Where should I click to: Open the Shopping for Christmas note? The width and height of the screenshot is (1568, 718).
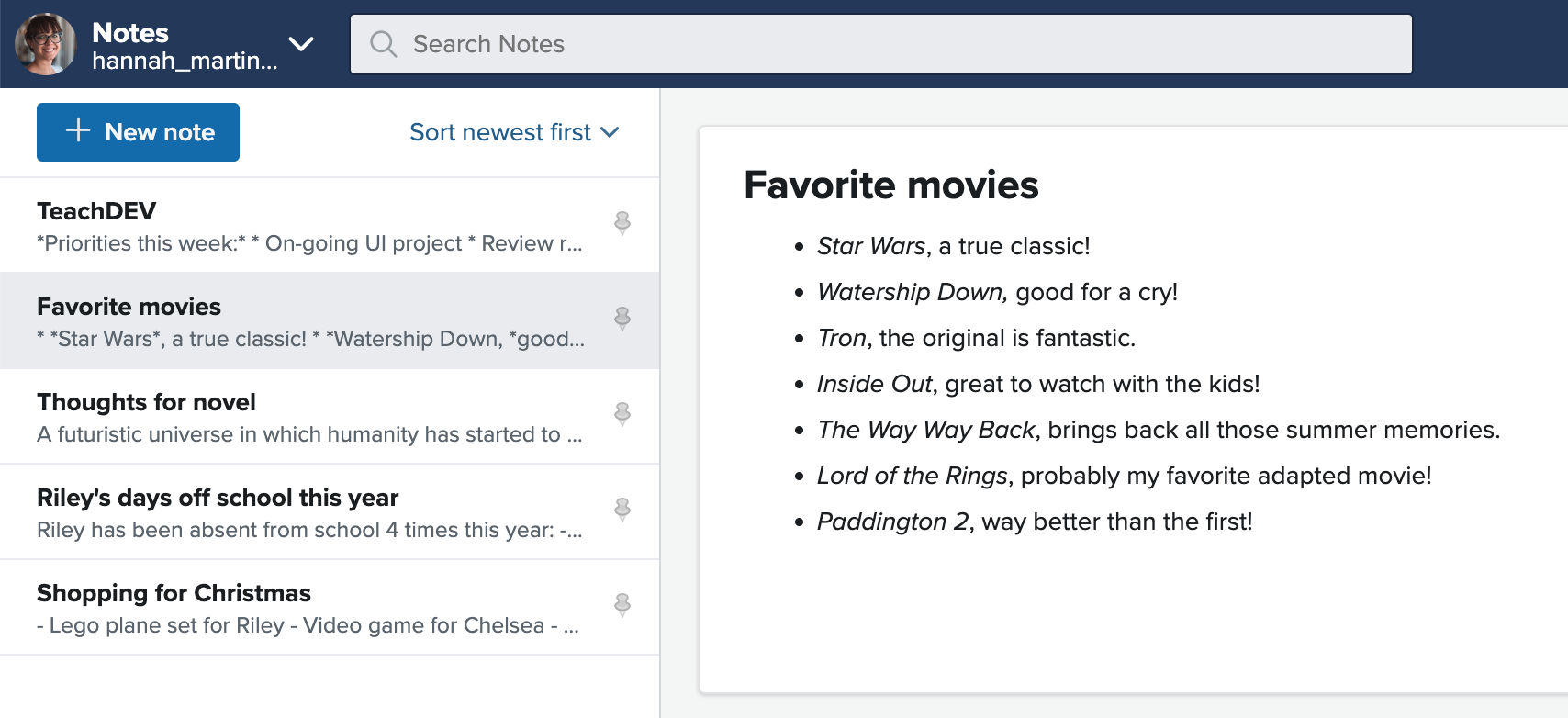click(330, 607)
